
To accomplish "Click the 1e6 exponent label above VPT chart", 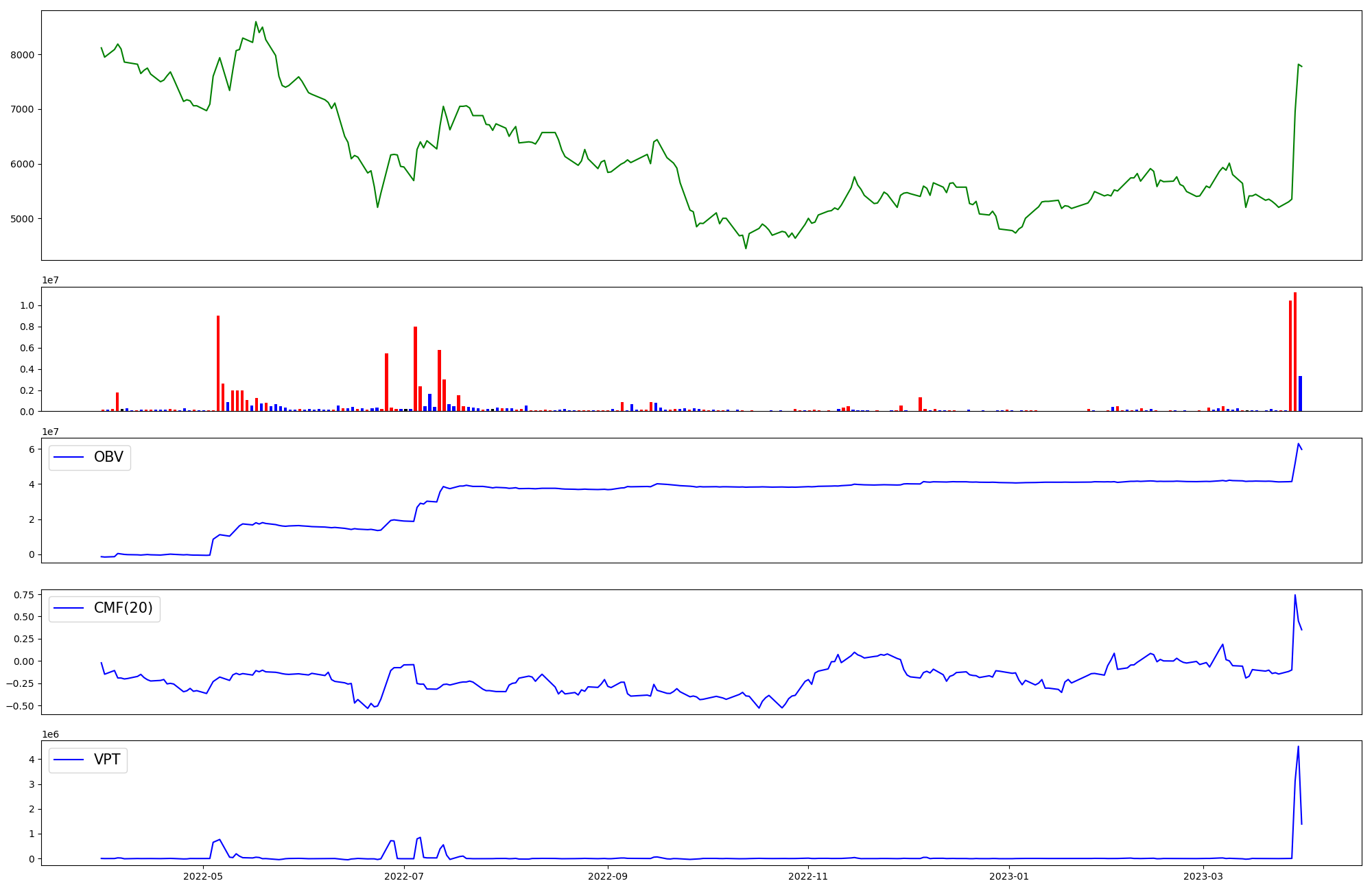I will [x=50, y=734].
